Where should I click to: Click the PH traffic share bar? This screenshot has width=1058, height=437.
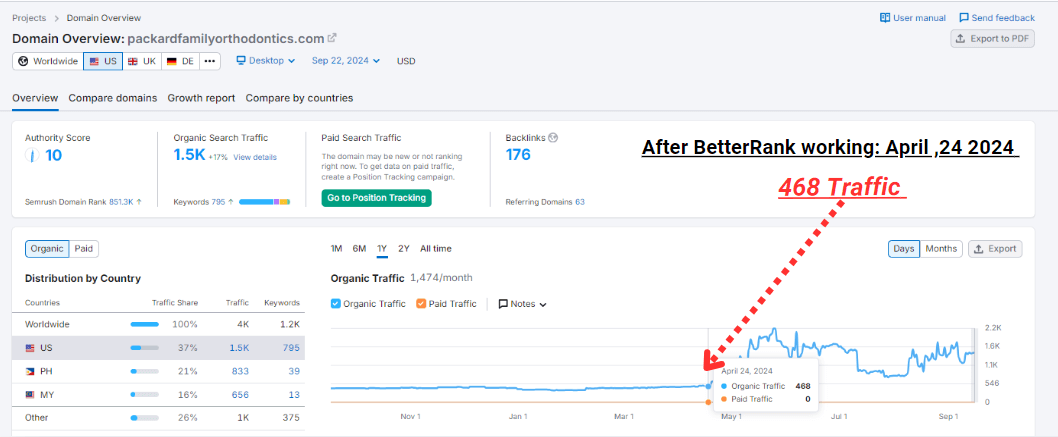click(144, 372)
